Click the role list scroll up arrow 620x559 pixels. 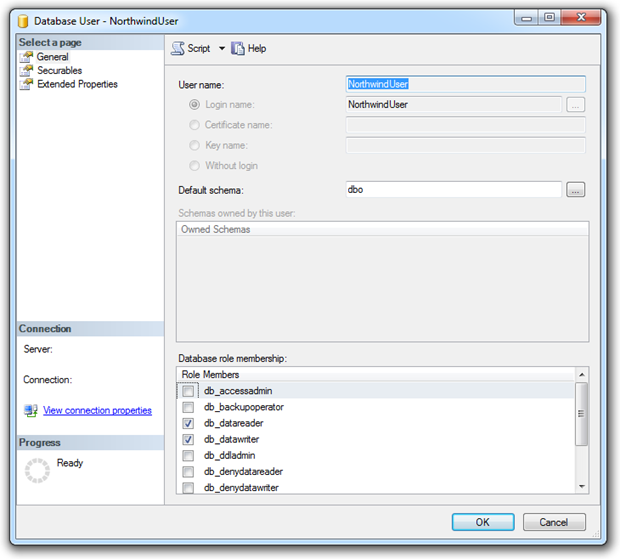point(582,374)
